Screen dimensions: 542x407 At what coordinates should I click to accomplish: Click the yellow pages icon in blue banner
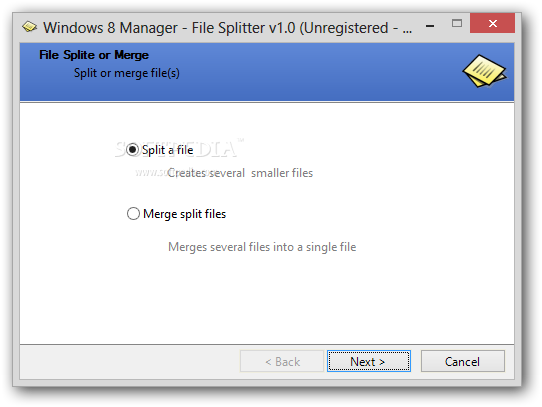(485, 71)
